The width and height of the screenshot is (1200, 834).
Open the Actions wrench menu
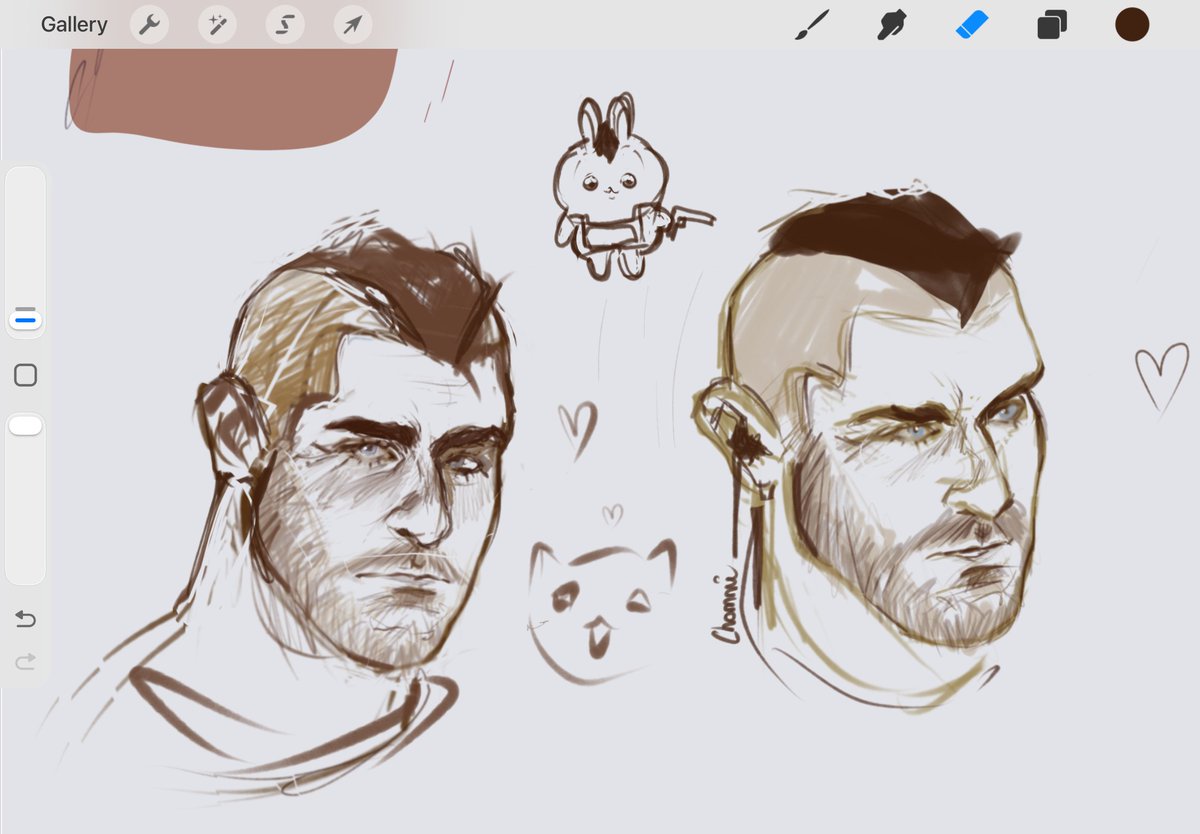149,25
